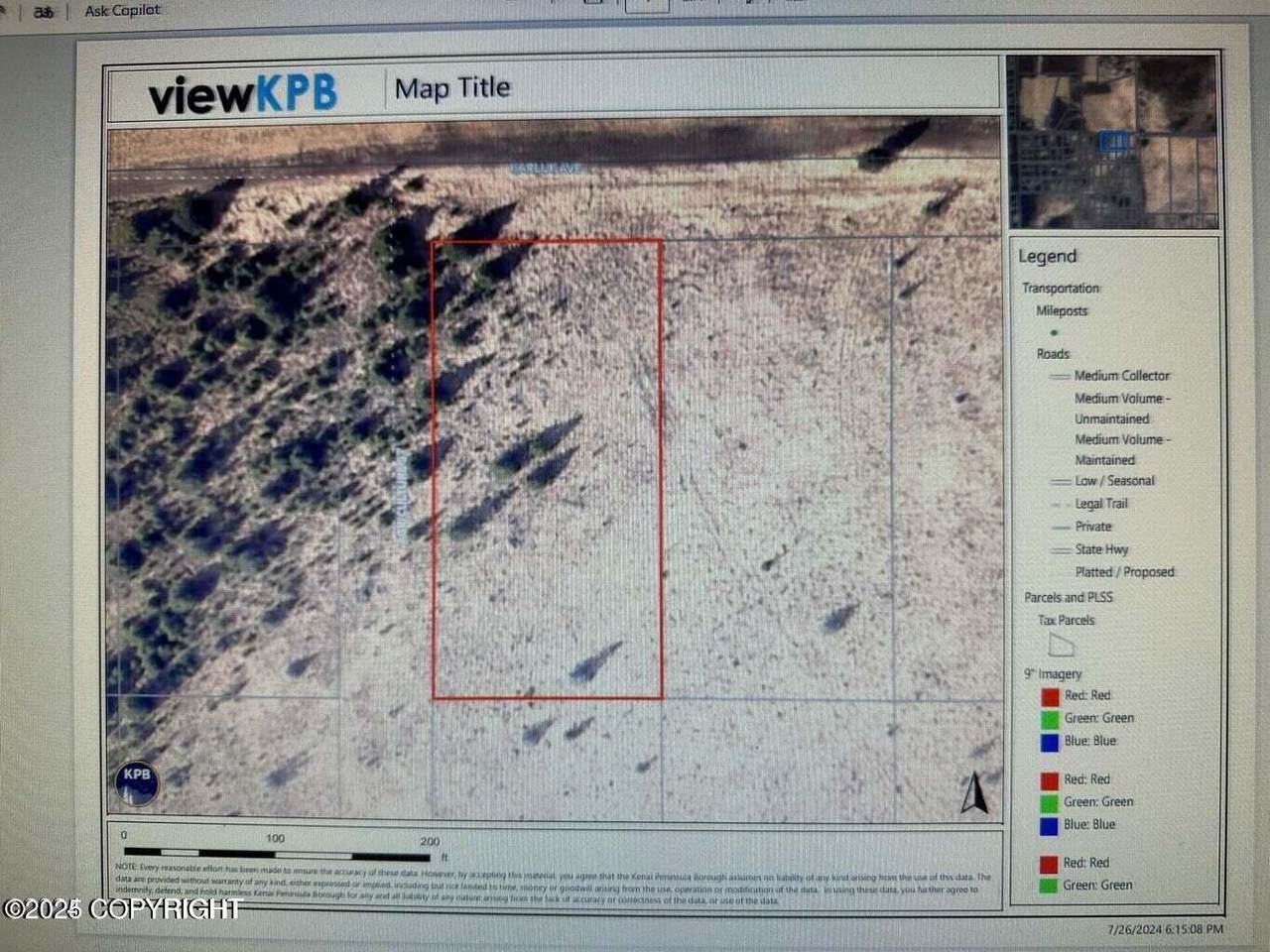Select the overview inset map thumbnail
The width and height of the screenshot is (1270, 952).
pyautogui.click(x=1113, y=141)
